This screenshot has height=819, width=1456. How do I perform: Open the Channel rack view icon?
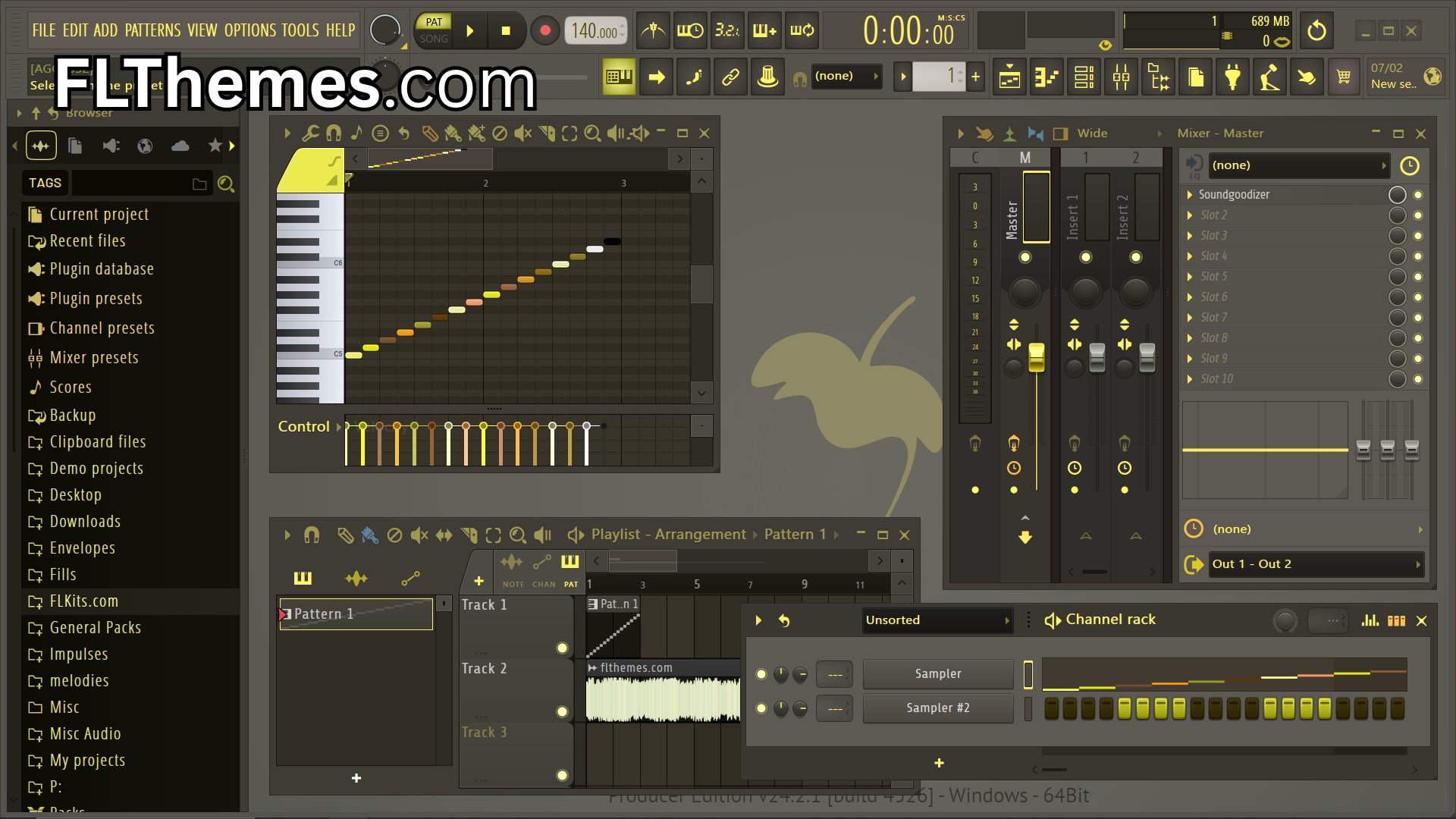click(x=1084, y=77)
